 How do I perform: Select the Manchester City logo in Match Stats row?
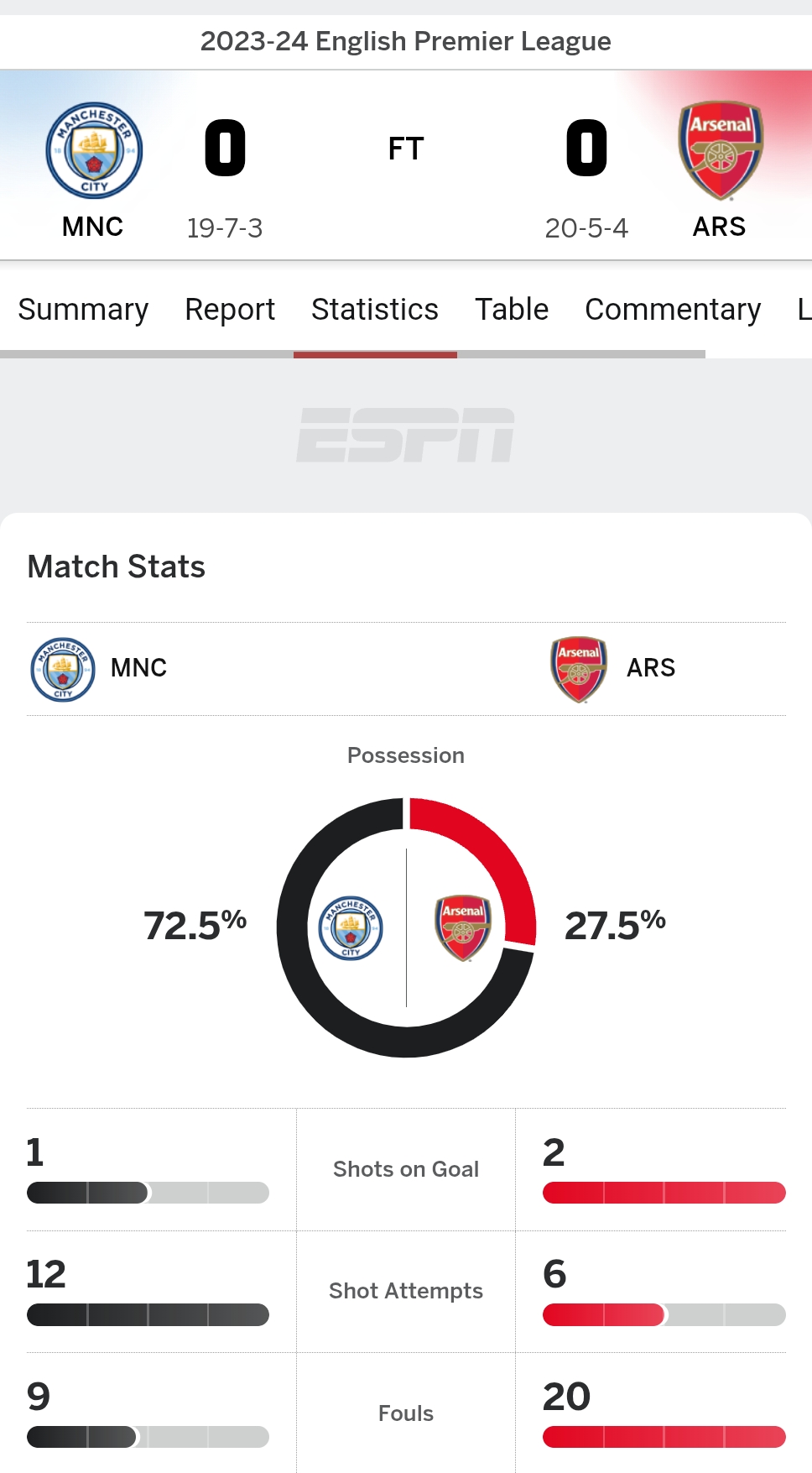[x=63, y=669]
